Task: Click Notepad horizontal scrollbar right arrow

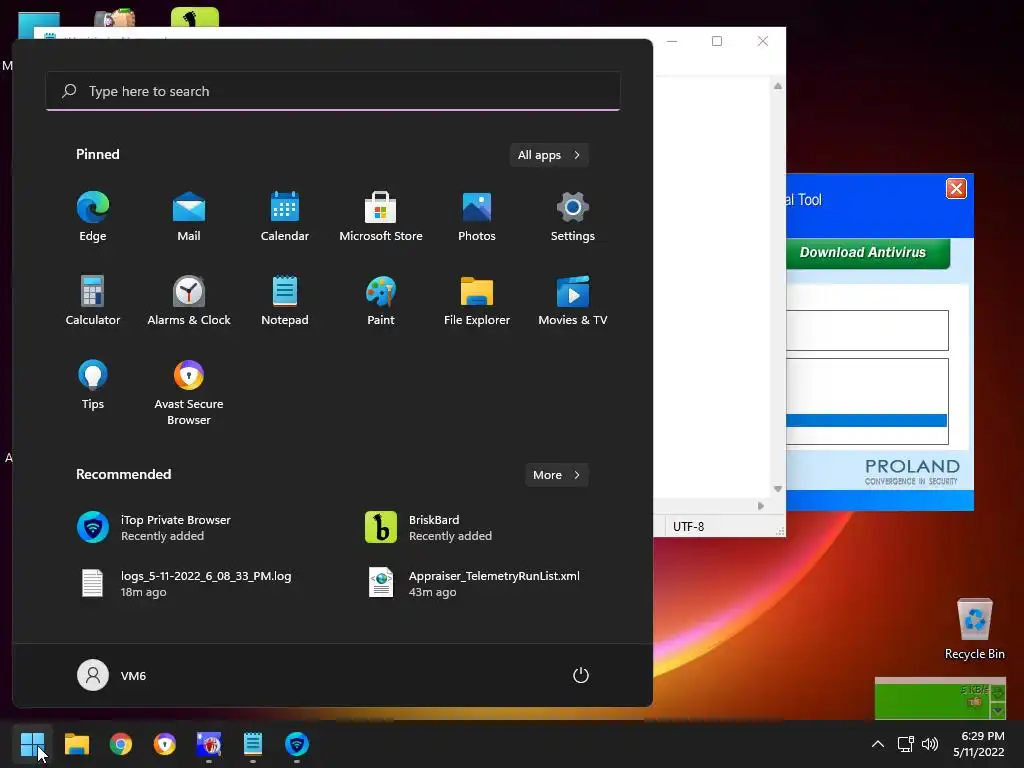Action: (761, 506)
